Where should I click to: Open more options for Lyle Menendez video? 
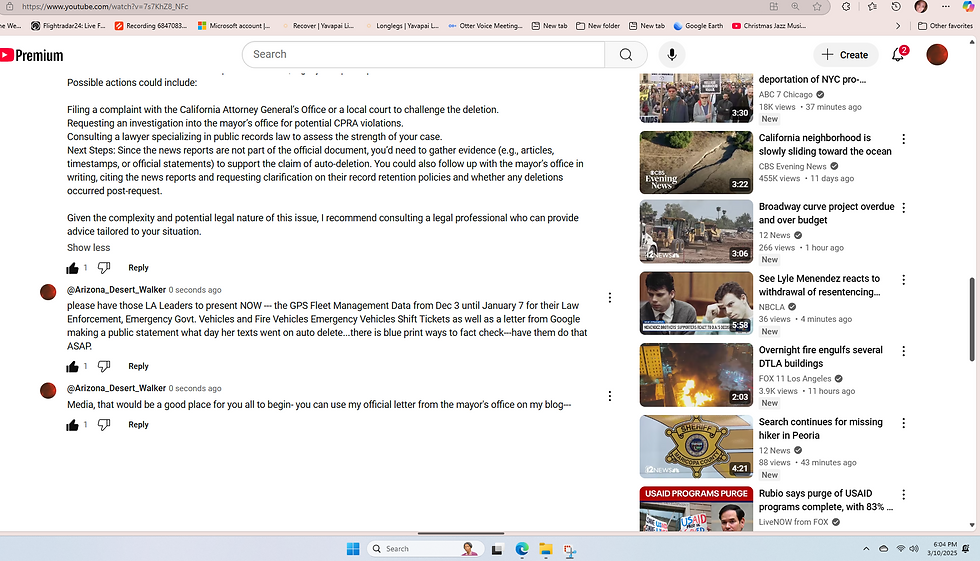coord(904,280)
